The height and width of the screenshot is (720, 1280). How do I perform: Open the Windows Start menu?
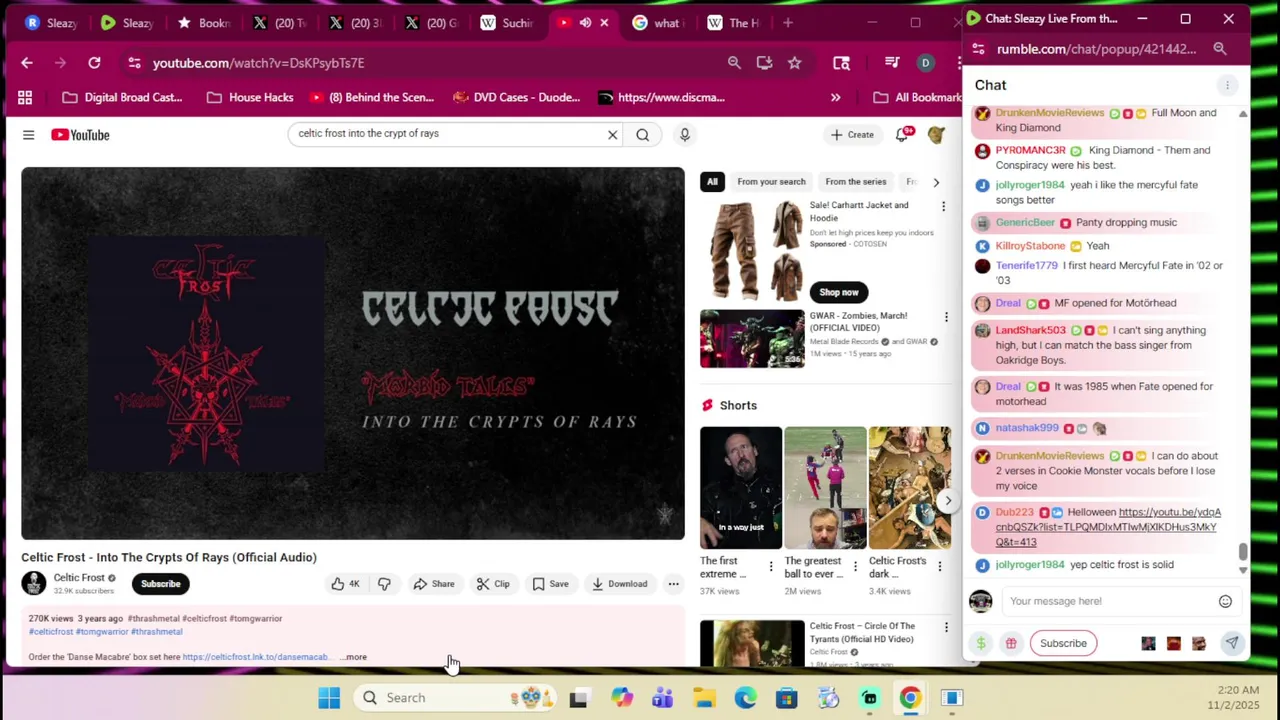point(329,698)
